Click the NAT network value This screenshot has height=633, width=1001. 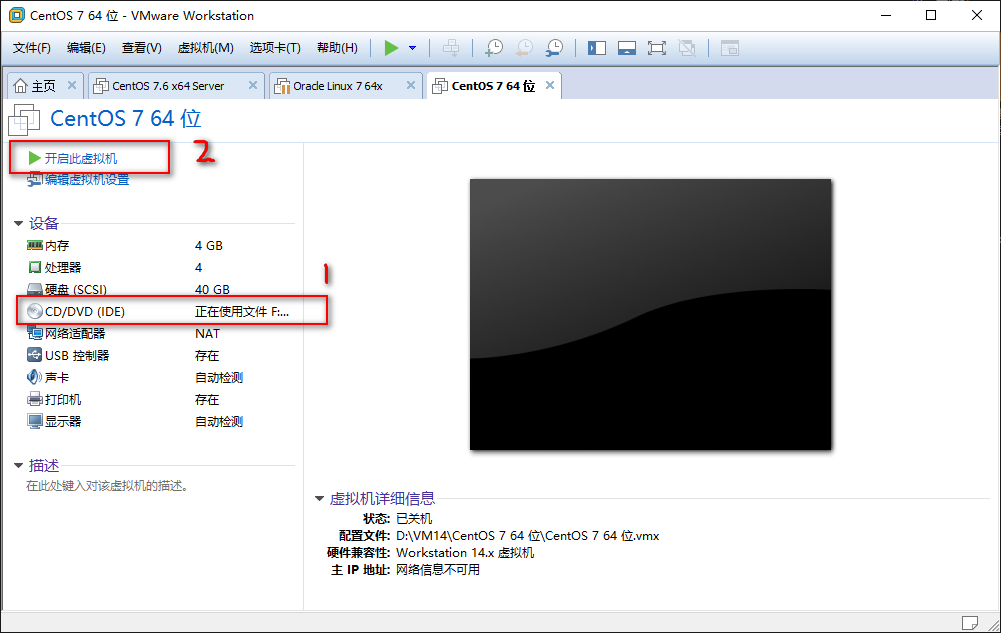[207, 333]
